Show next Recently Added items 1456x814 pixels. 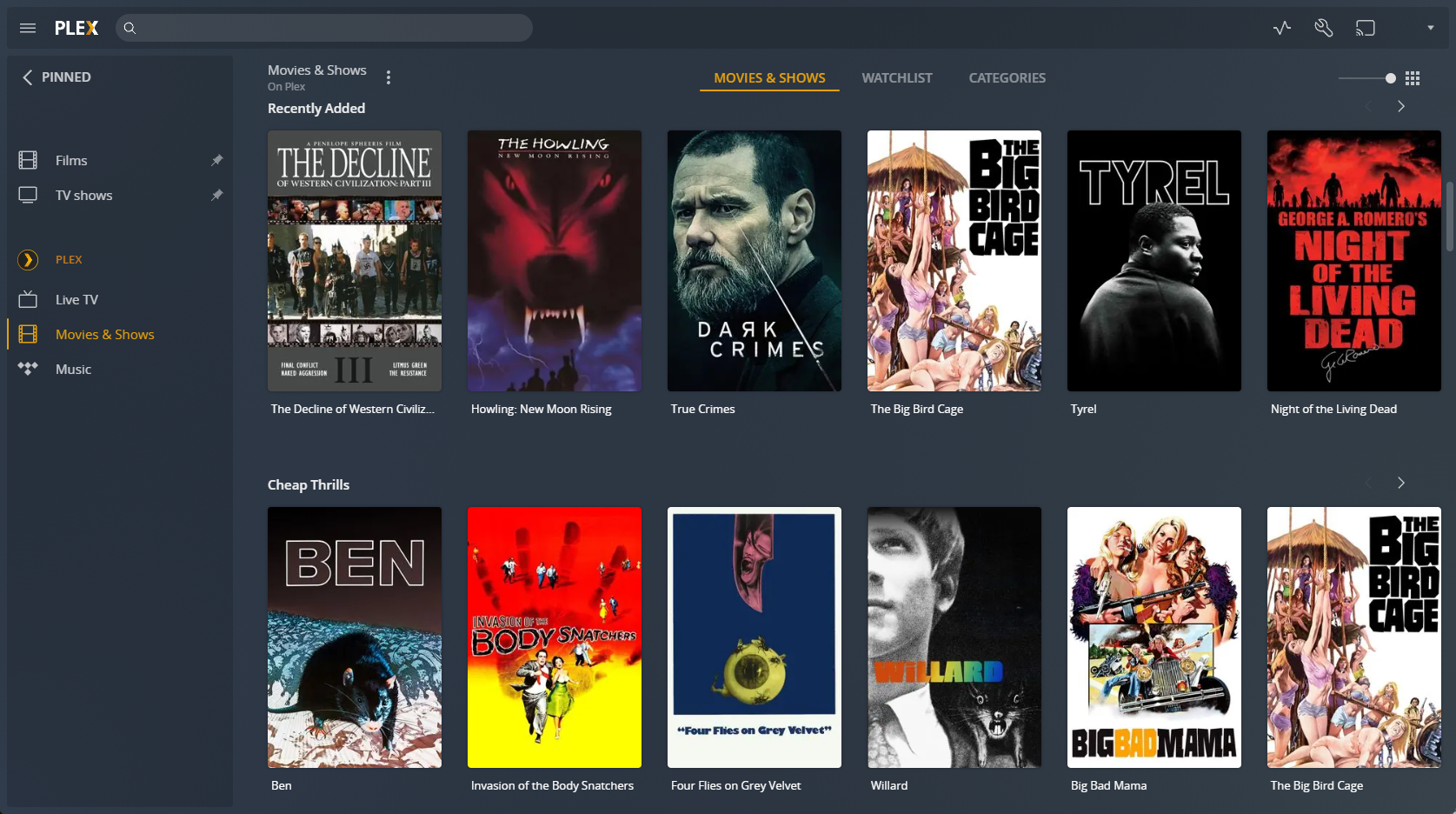(1401, 106)
